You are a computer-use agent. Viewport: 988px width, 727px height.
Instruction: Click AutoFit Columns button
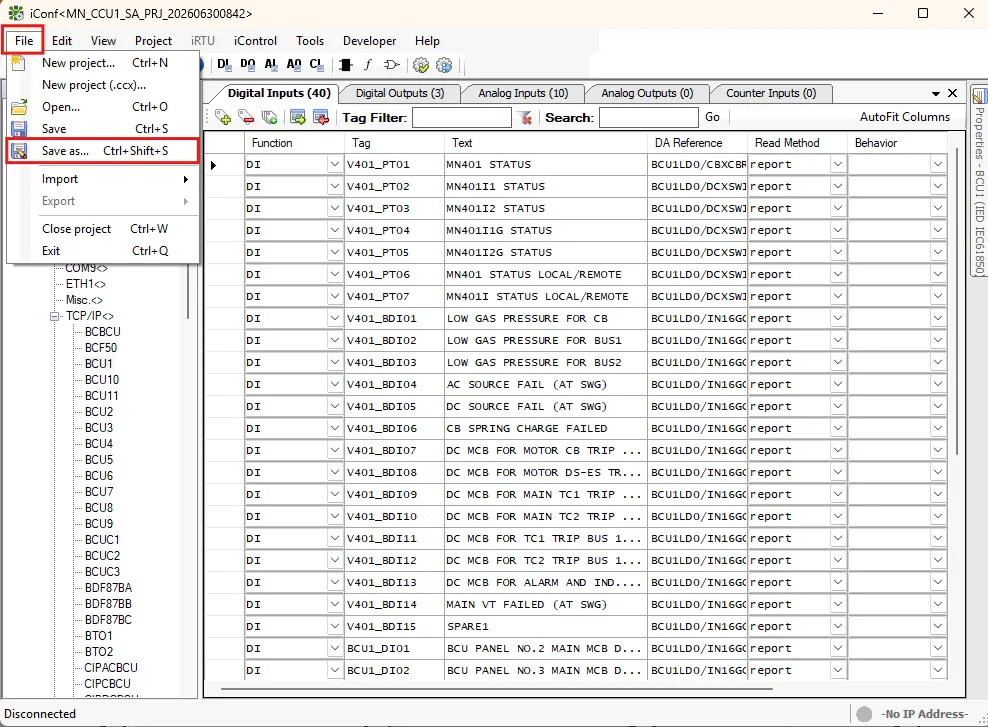point(904,117)
